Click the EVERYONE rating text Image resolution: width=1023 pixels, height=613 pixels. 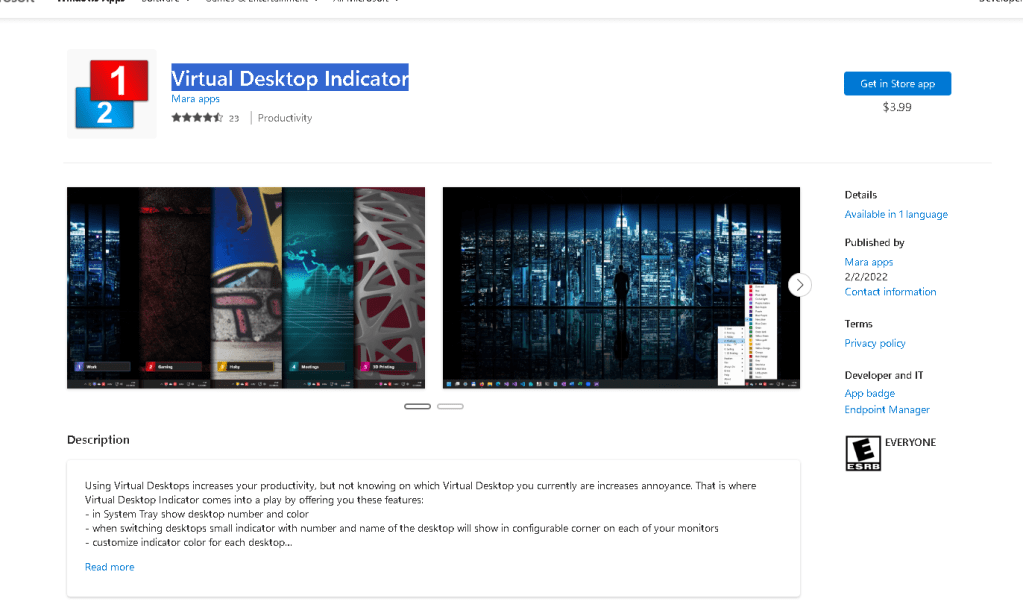(x=910, y=442)
